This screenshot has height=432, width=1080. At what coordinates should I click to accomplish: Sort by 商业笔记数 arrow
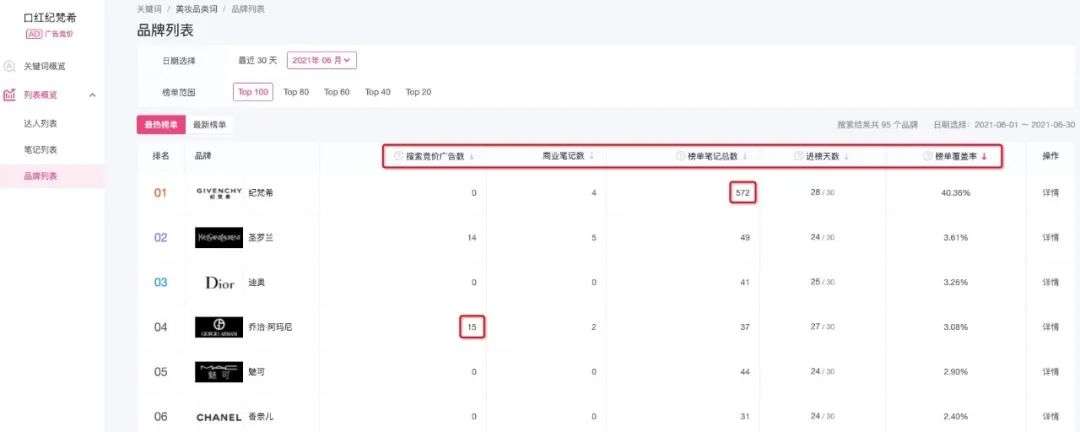[x=592, y=157]
